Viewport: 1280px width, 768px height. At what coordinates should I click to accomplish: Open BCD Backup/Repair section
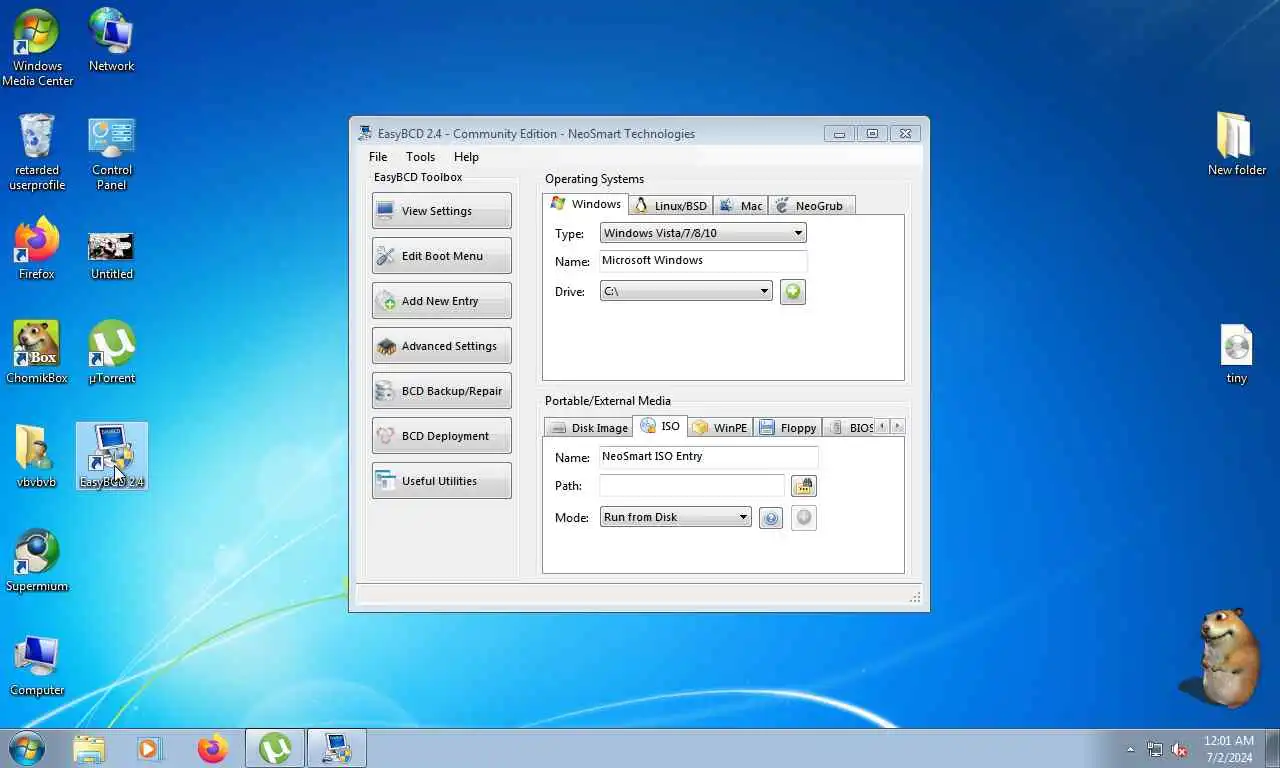[441, 391]
